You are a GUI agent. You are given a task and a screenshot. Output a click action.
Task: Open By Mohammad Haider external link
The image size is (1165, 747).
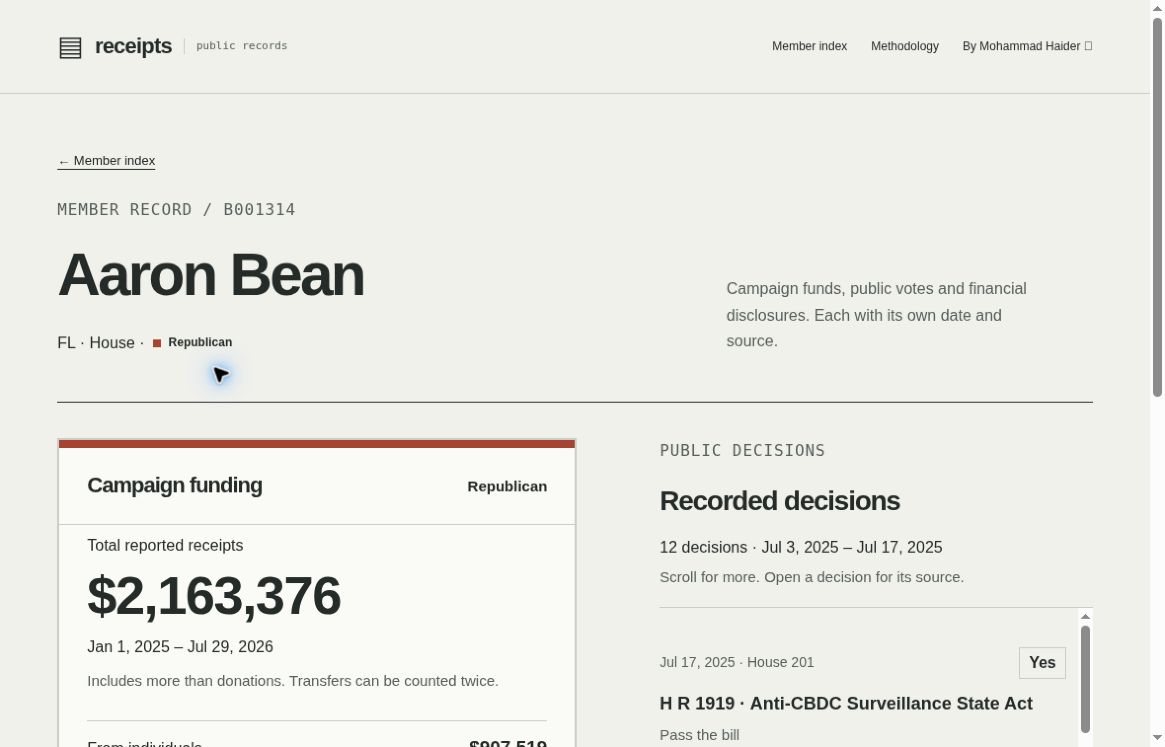pos(1027,46)
